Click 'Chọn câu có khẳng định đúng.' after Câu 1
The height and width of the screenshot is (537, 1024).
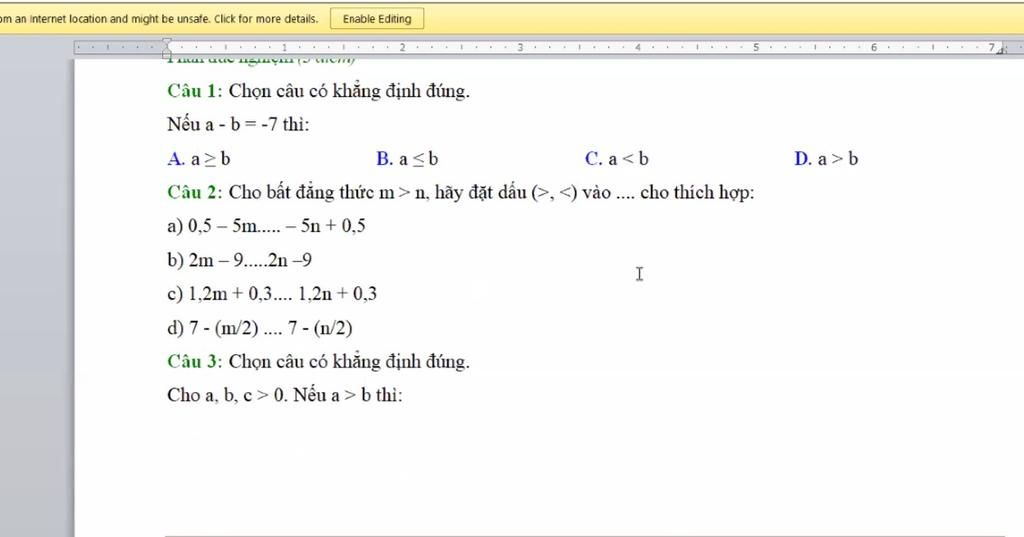click(349, 91)
